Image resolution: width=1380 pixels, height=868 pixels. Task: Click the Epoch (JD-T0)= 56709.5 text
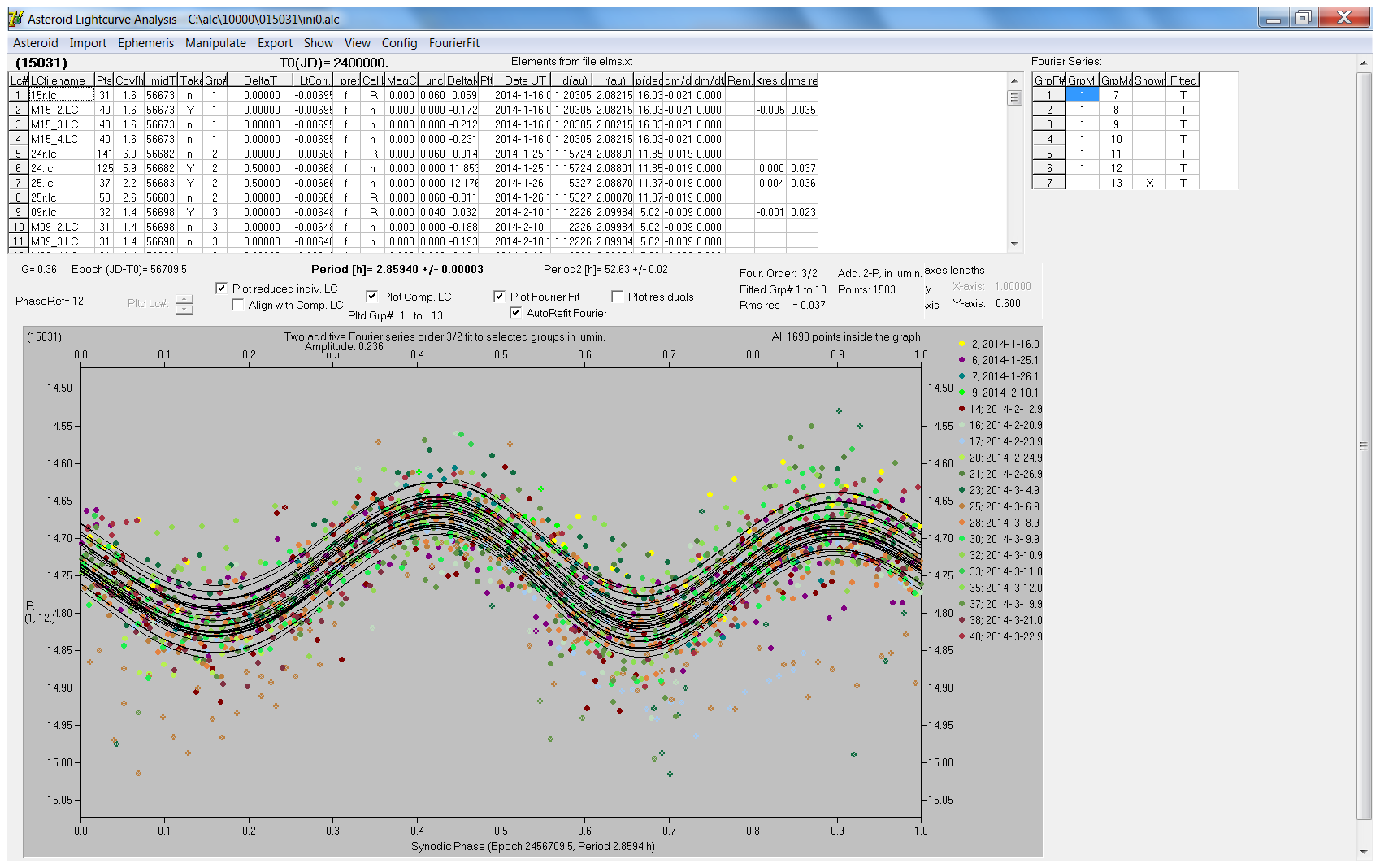pos(128,269)
